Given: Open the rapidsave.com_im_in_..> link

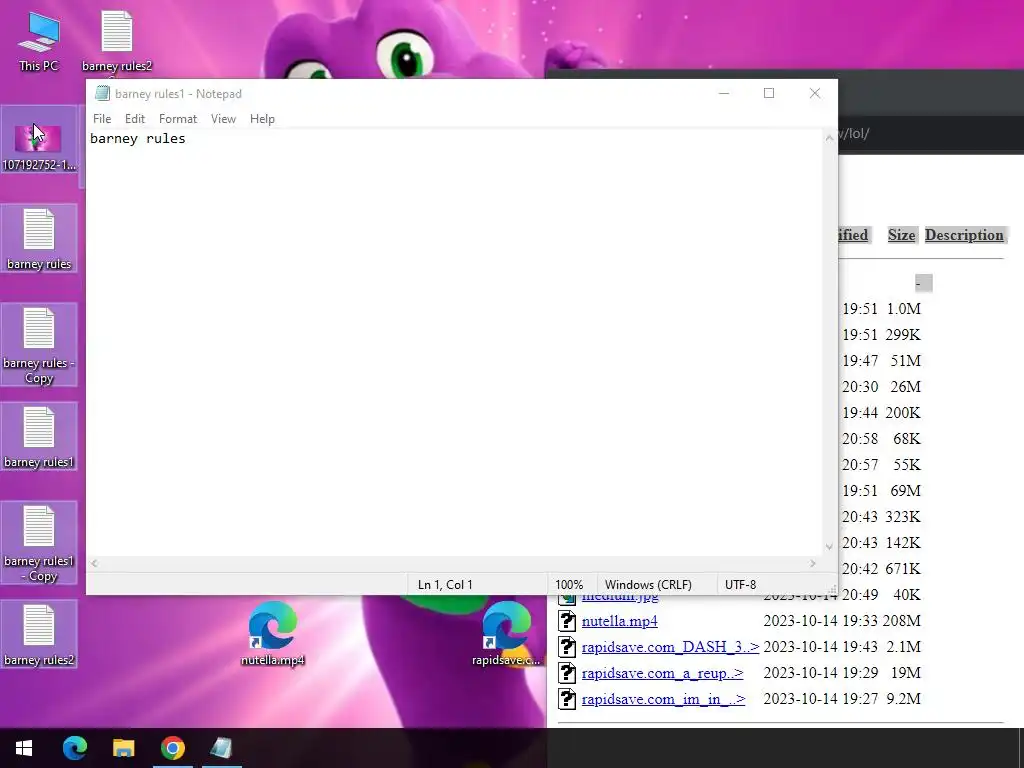Looking at the screenshot, I should 663,699.
